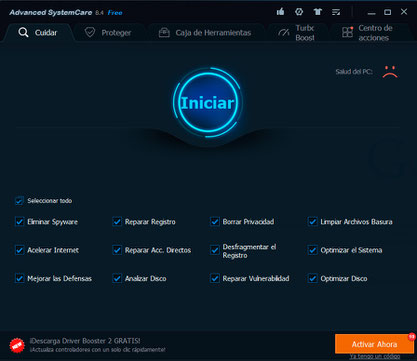The image size is (417, 361).
Task: Open the Proteger tab
Action: tap(108, 33)
